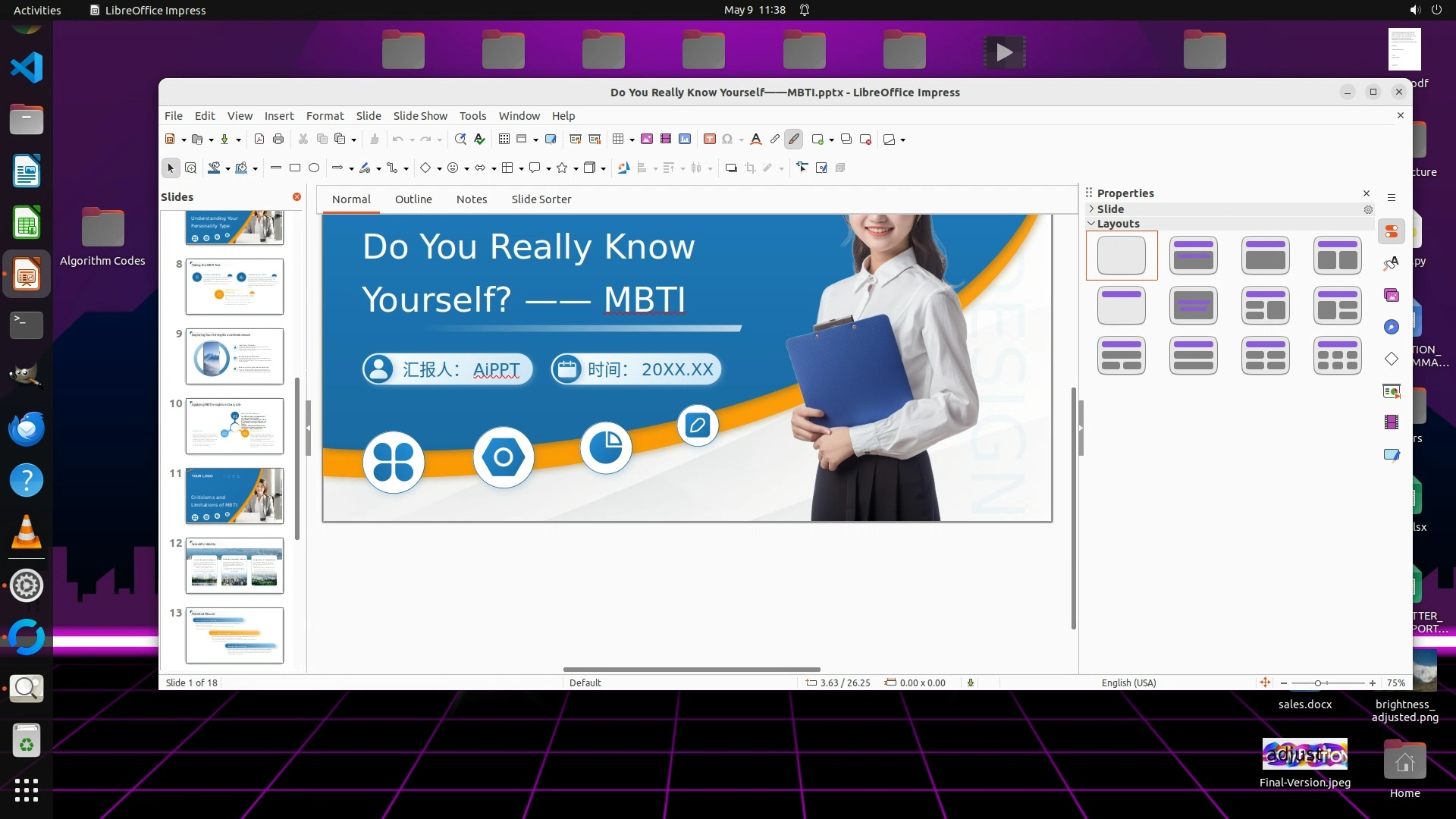Screen dimensions: 1456x819
Task: Select the Ellipse drawing tool
Action: [x=314, y=168]
